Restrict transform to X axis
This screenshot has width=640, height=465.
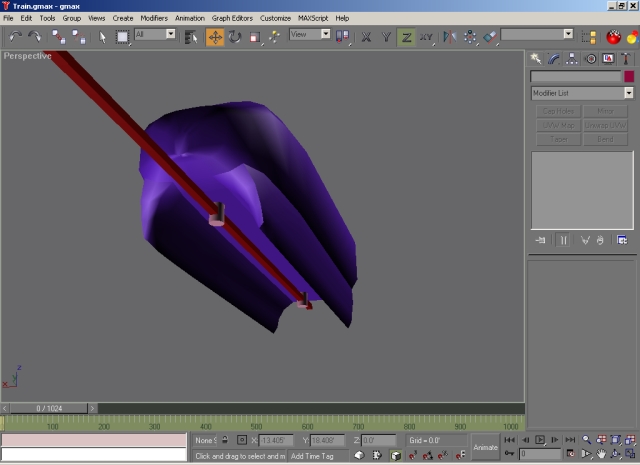(366, 37)
